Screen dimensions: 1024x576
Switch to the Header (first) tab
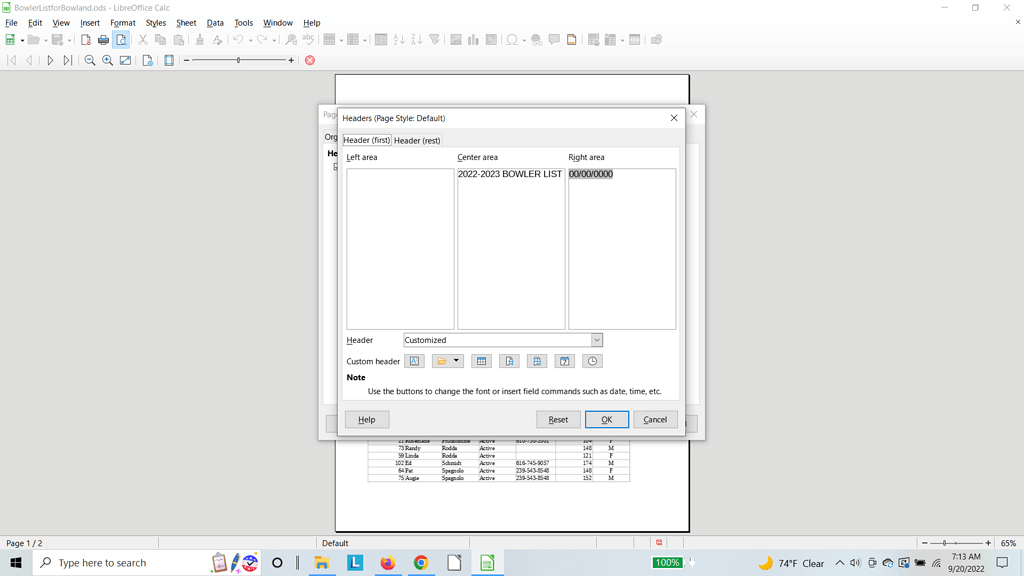click(x=367, y=140)
